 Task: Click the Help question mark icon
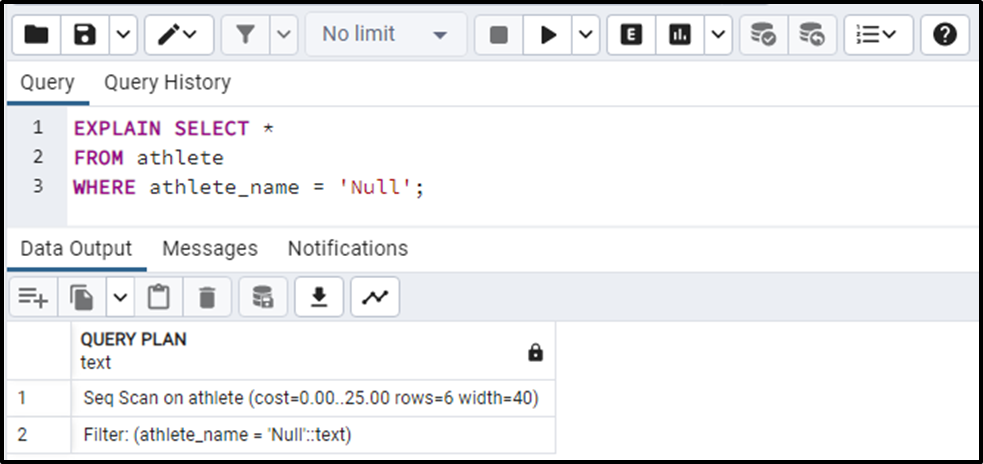point(944,35)
